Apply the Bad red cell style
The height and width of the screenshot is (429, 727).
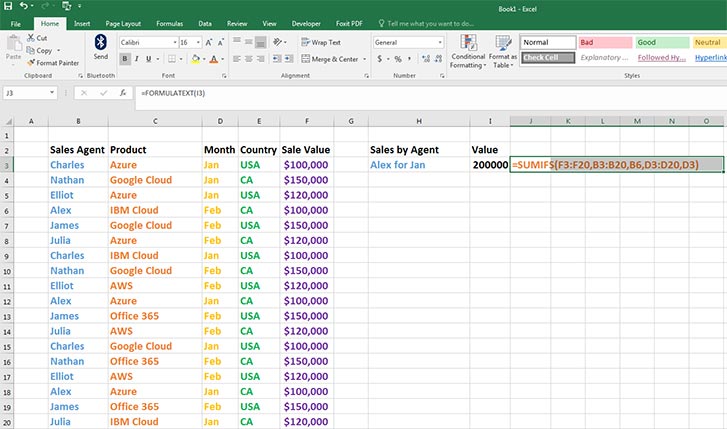(605, 42)
